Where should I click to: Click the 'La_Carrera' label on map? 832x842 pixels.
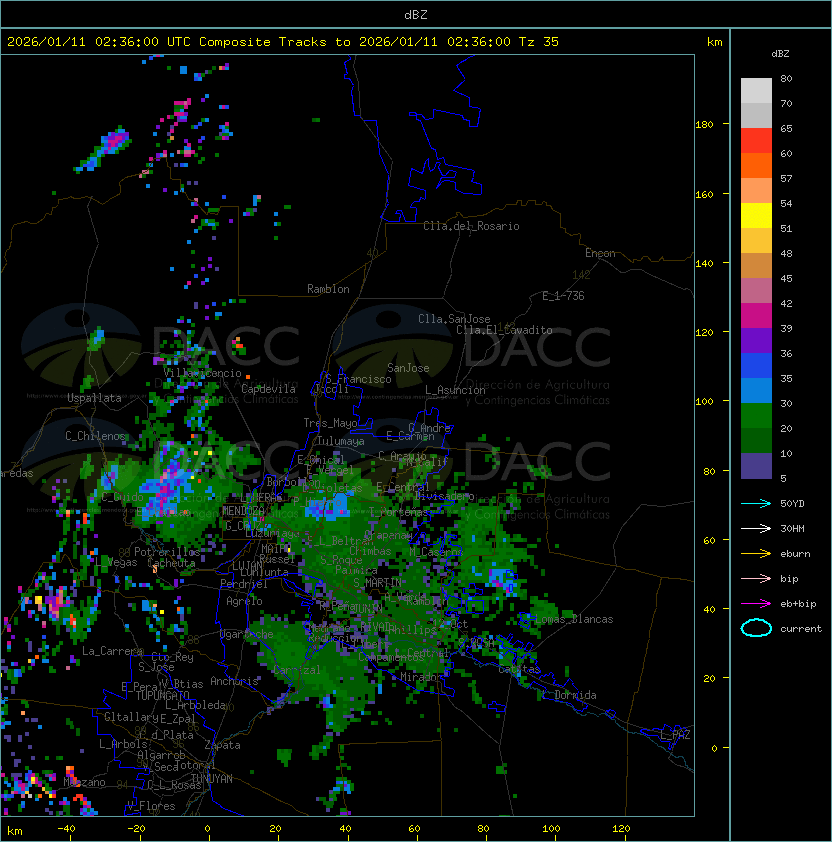click(113, 651)
